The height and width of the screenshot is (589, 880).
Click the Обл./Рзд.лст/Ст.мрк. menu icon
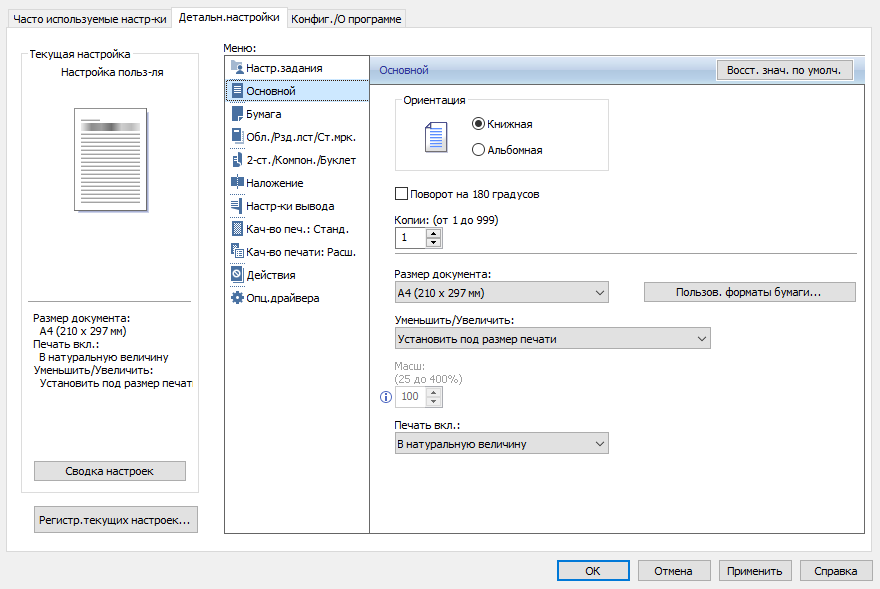(x=237, y=137)
